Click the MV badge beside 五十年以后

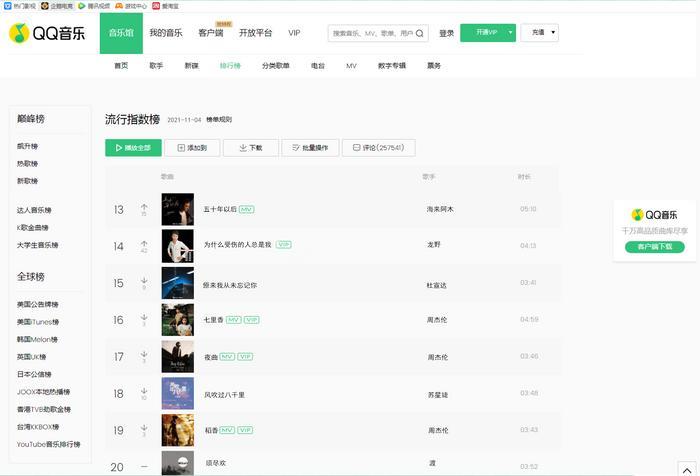click(247, 209)
